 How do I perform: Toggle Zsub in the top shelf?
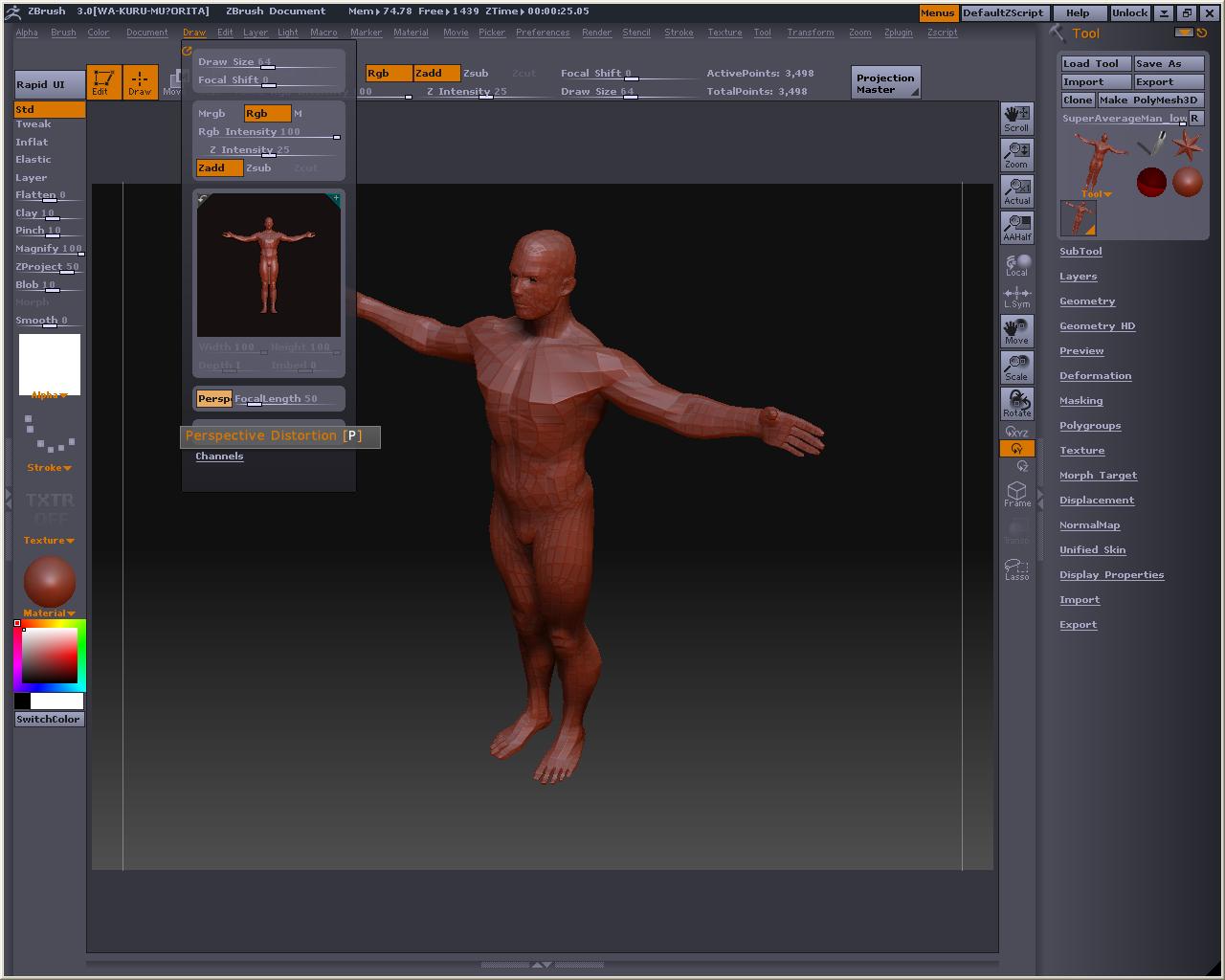476,73
